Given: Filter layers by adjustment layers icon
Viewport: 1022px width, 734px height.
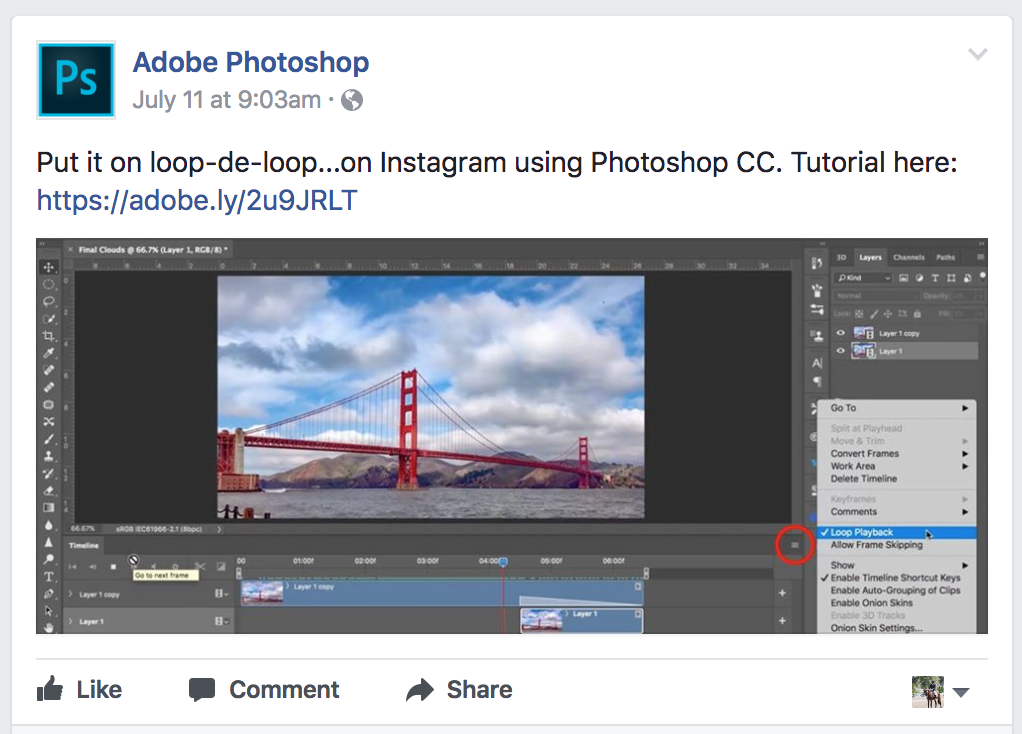Looking at the screenshot, I should 919,278.
